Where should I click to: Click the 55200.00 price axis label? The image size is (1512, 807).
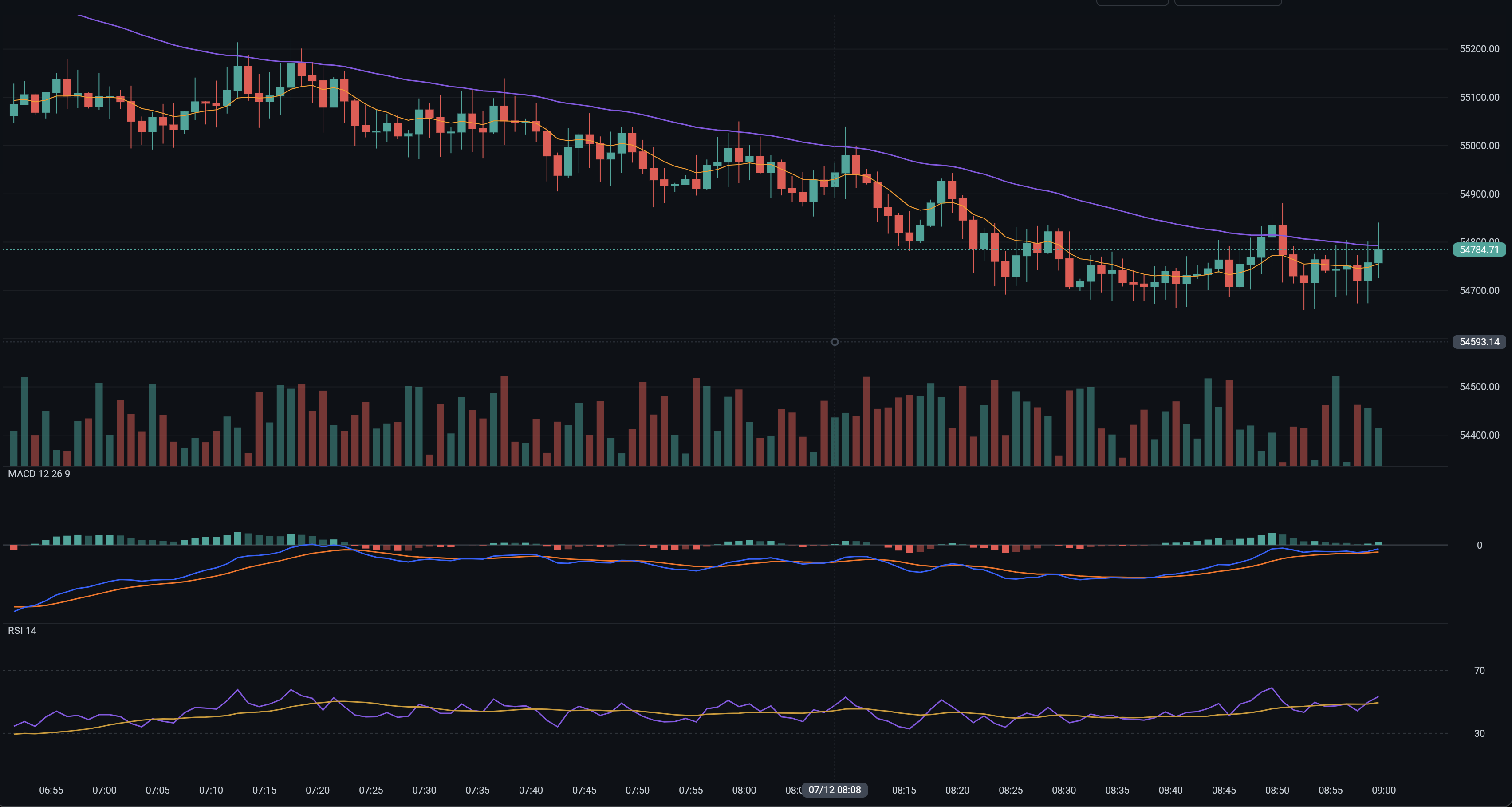point(1479,49)
